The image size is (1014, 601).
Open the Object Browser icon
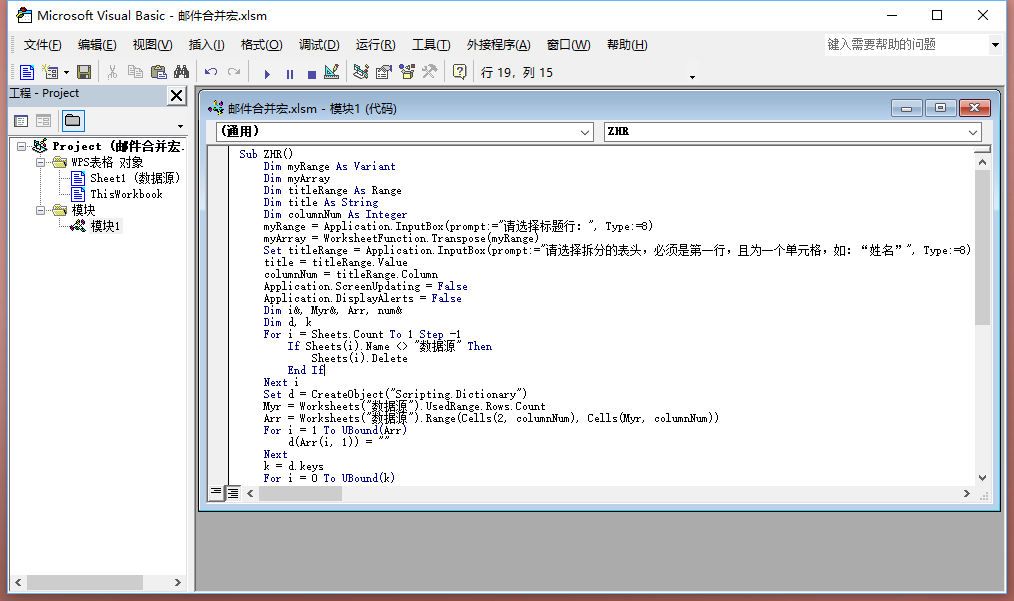tap(407, 72)
